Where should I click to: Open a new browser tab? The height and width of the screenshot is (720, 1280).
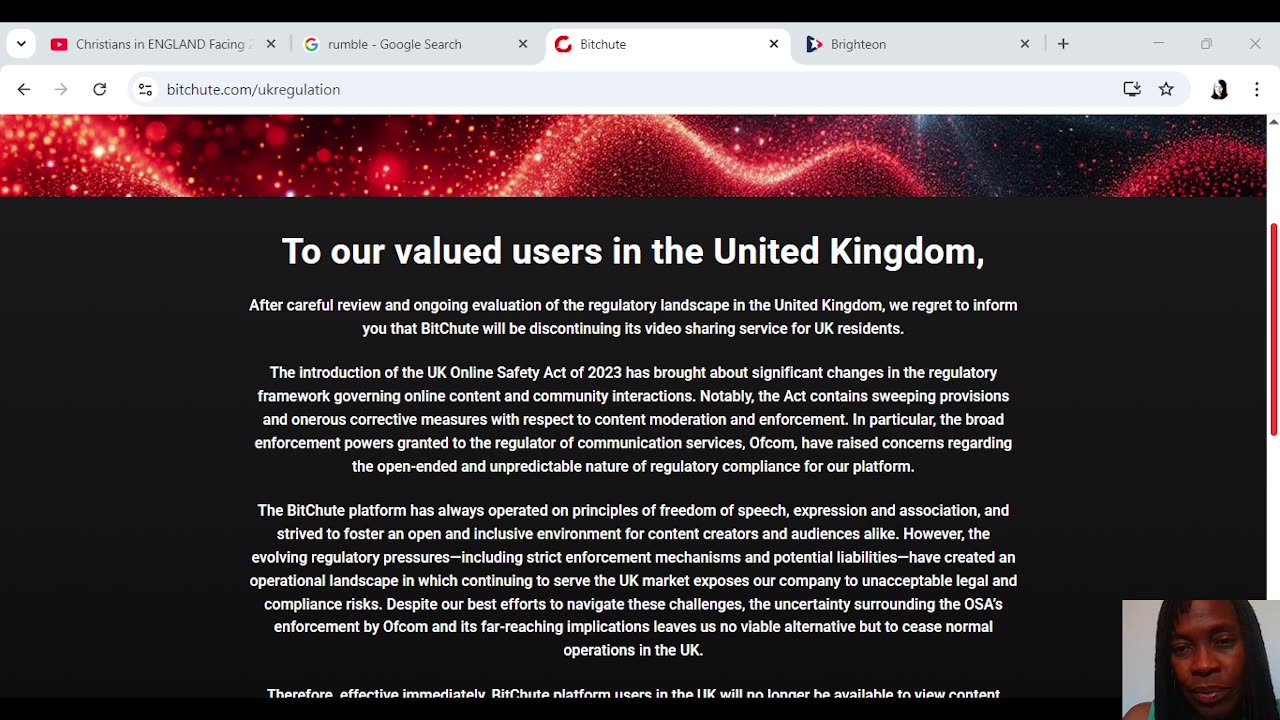pyautogui.click(x=1063, y=44)
